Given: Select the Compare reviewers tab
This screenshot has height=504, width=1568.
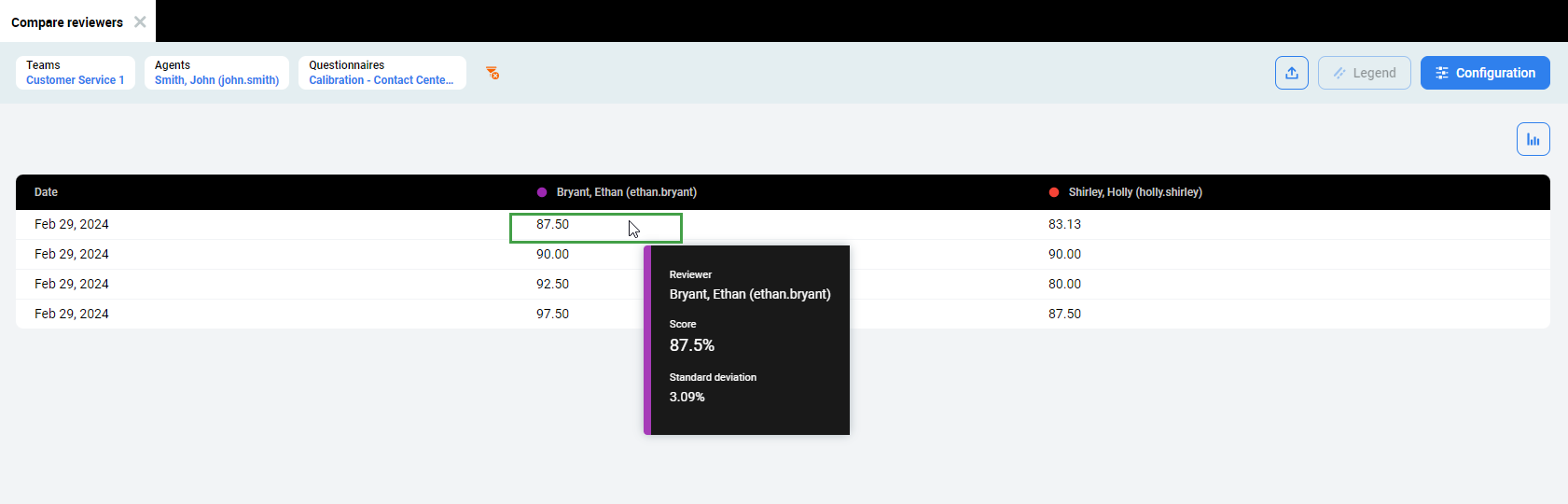Looking at the screenshot, I should tap(66, 21).
